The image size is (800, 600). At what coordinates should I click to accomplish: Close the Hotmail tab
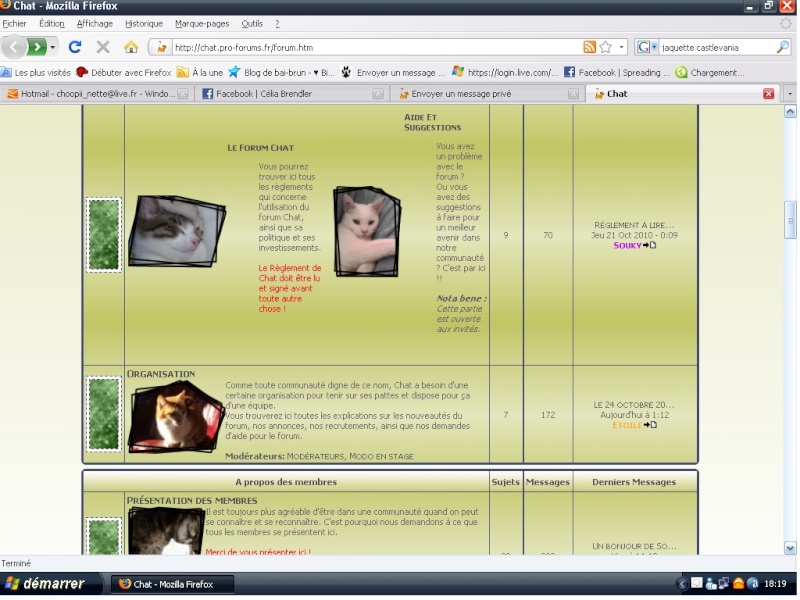click(183, 94)
